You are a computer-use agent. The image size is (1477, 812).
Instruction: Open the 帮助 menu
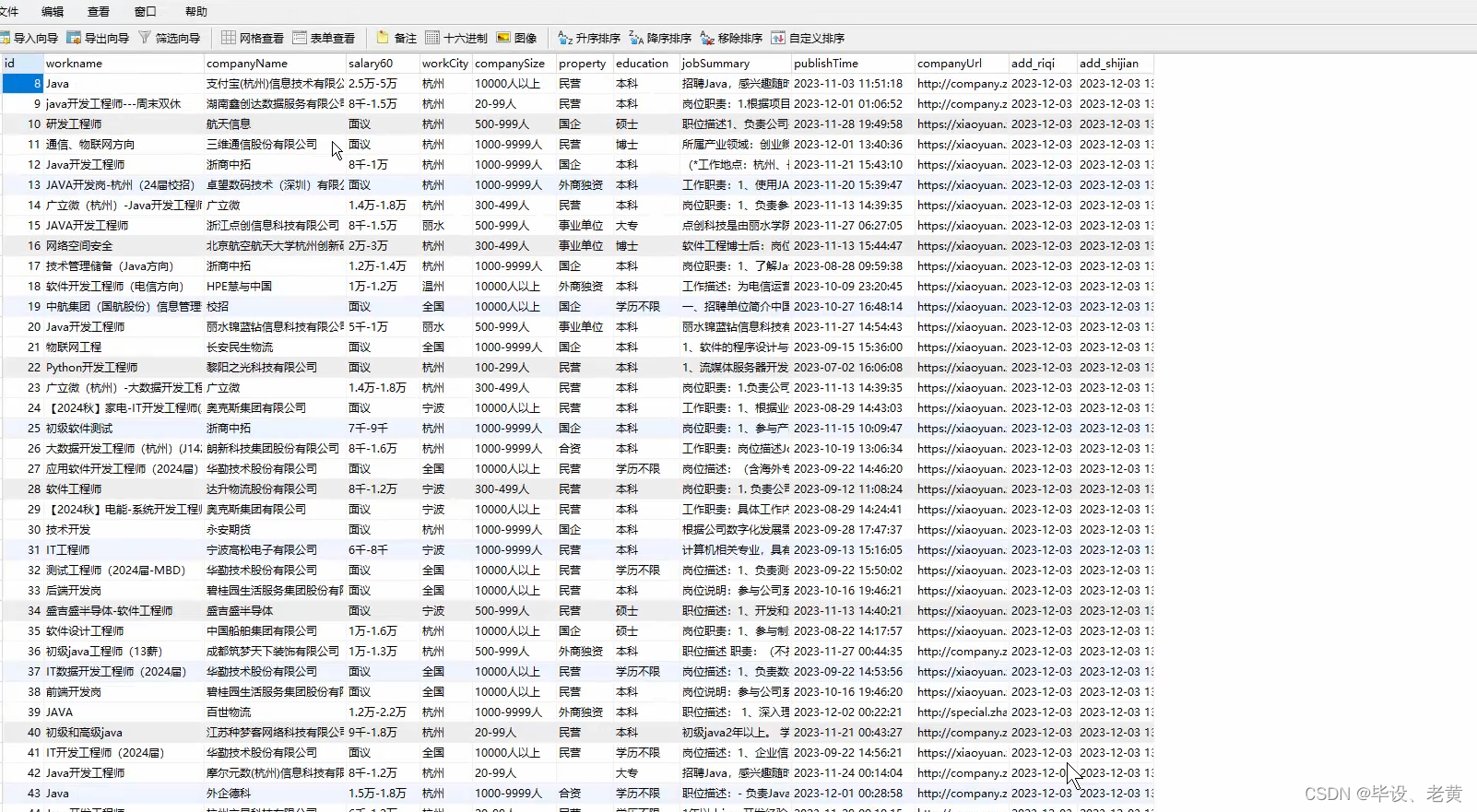[196, 11]
